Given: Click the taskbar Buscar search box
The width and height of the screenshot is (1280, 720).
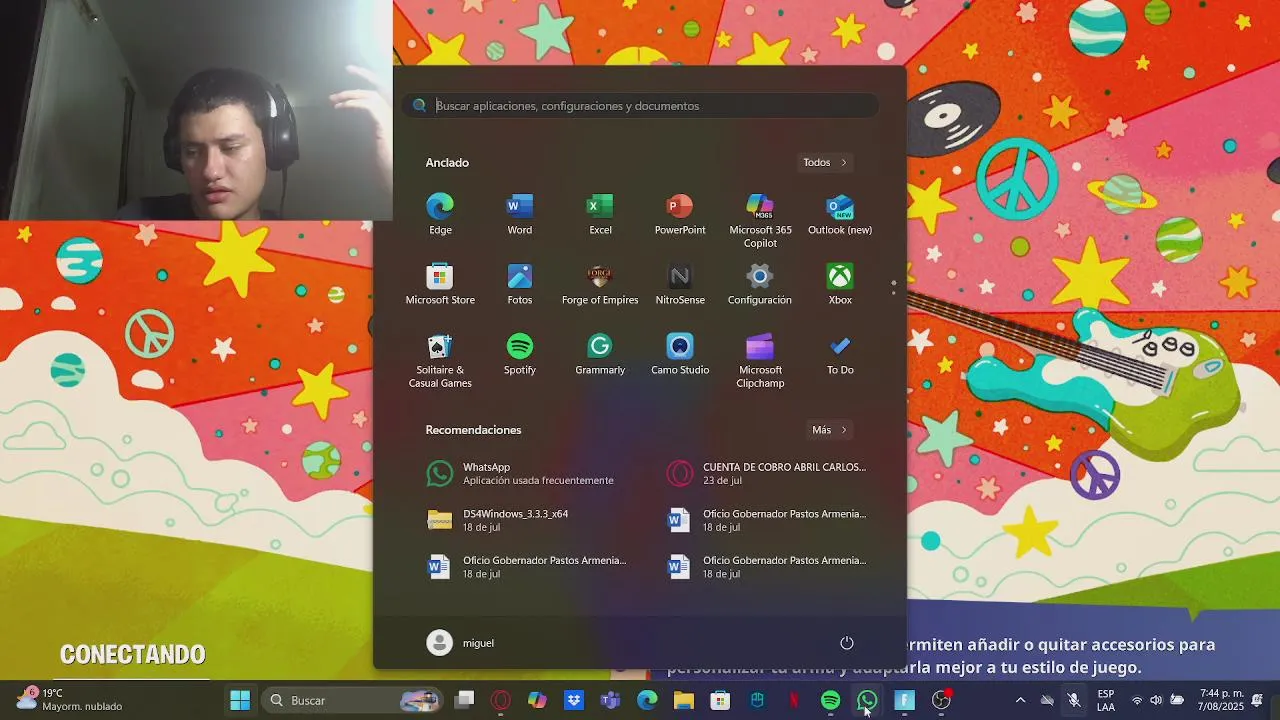Looking at the screenshot, I should click(354, 700).
